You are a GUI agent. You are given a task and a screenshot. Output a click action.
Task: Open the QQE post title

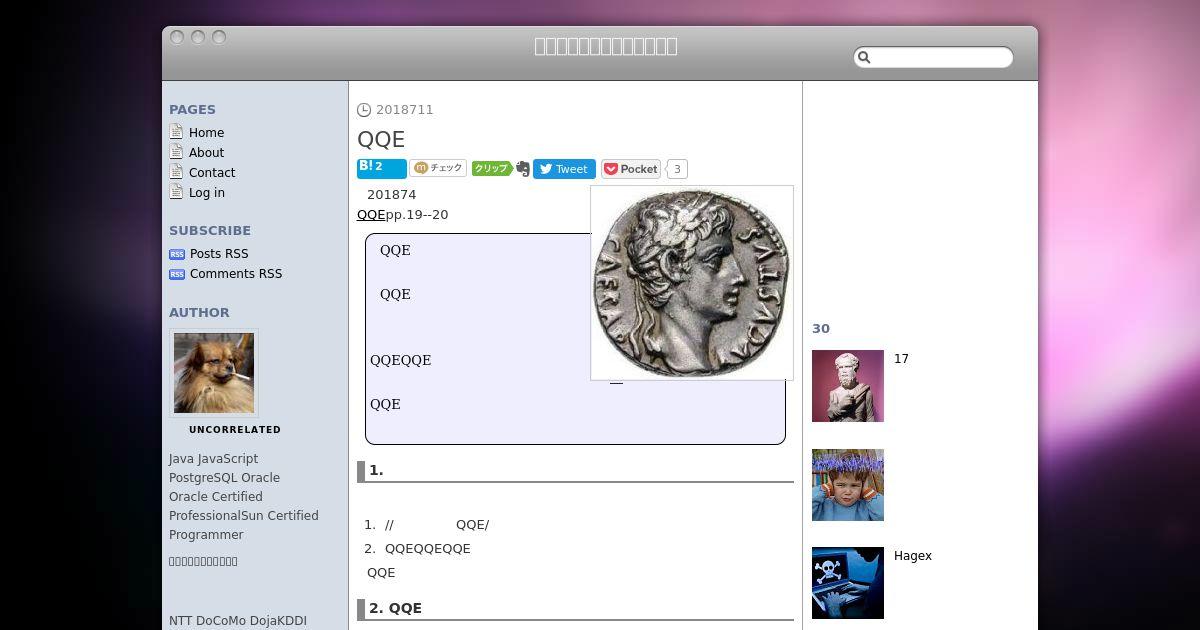point(381,139)
